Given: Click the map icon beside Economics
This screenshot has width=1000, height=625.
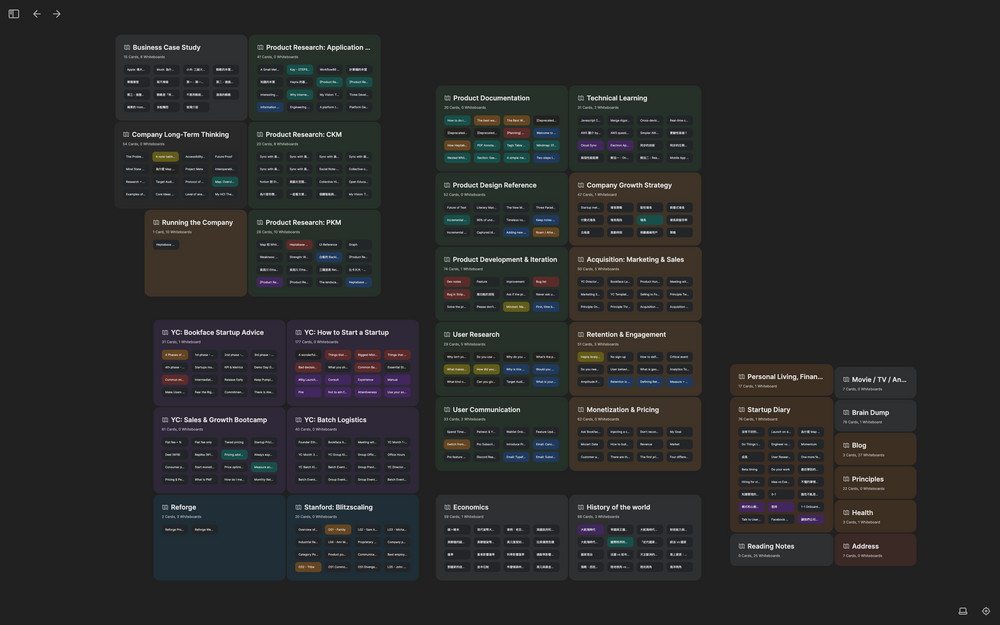Looking at the screenshot, I should pyautogui.click(x=447, y=507).
